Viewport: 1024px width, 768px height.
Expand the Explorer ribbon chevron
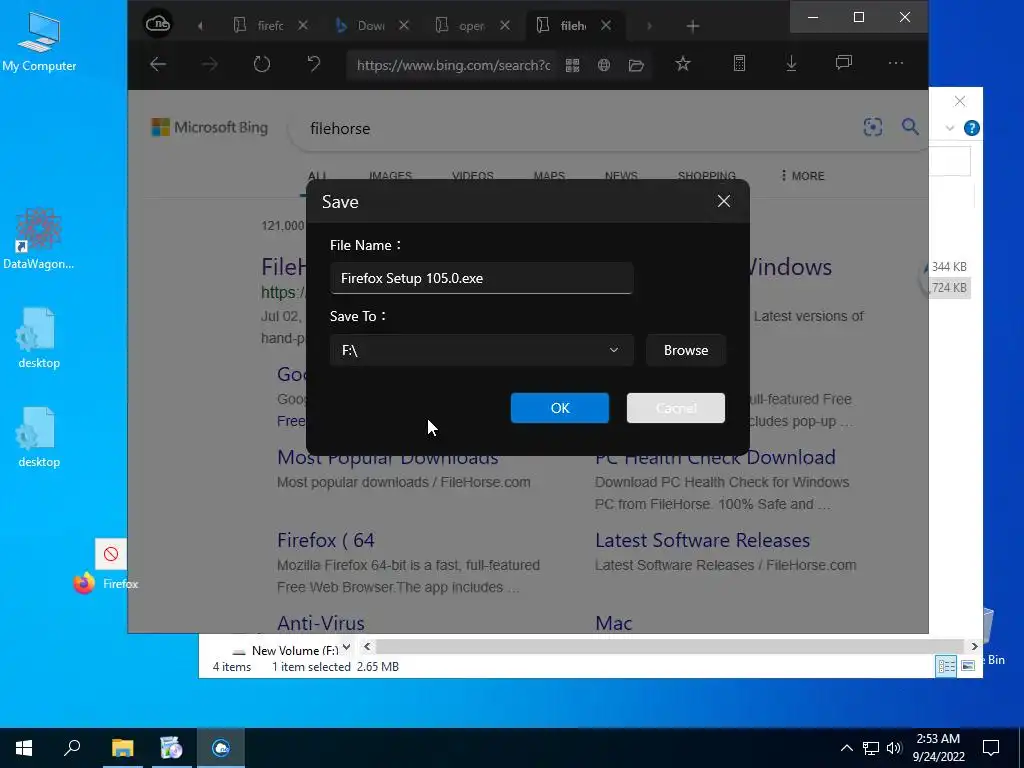click(950, 128)
